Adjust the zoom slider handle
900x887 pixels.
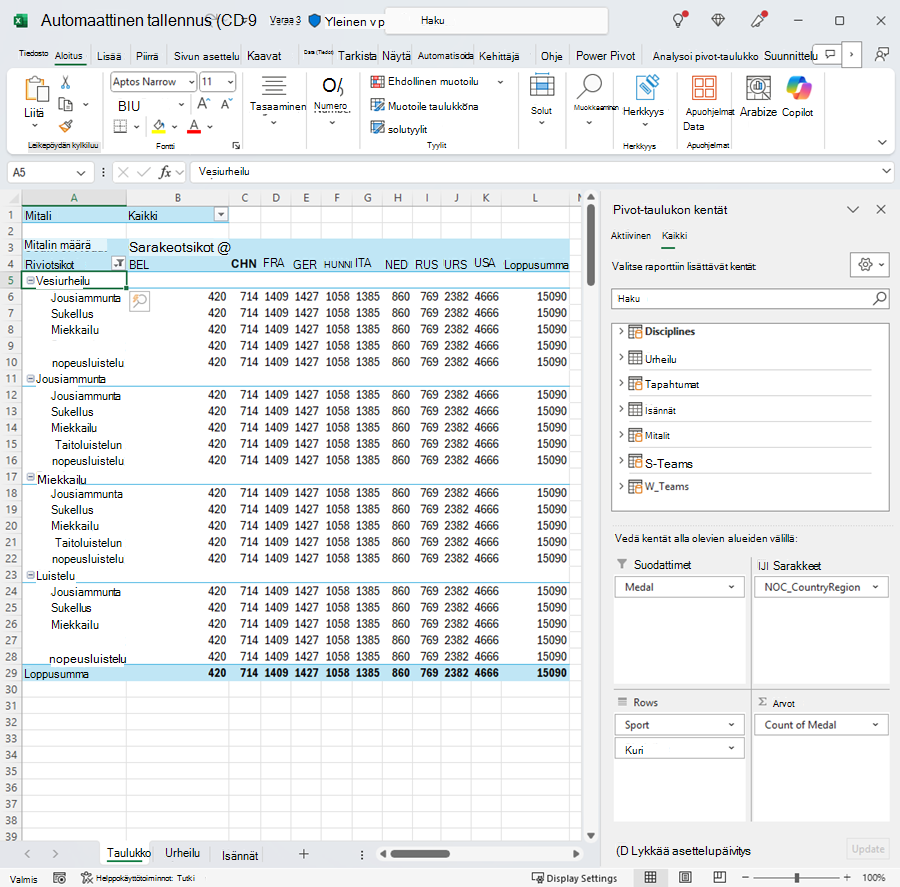pyautogui.click(x=797, y=877)
